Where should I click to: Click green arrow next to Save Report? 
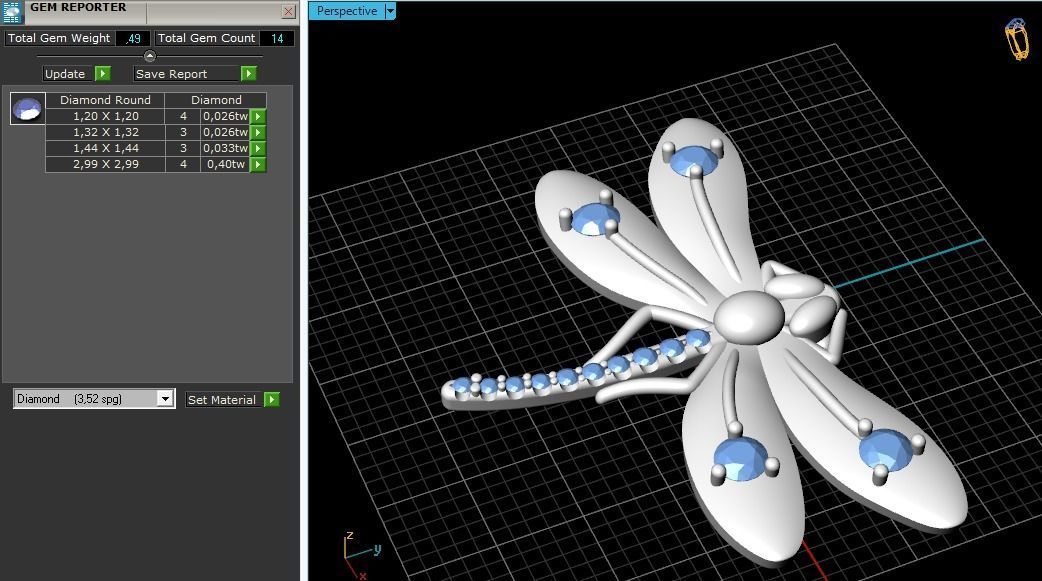[x=249, y=74]
